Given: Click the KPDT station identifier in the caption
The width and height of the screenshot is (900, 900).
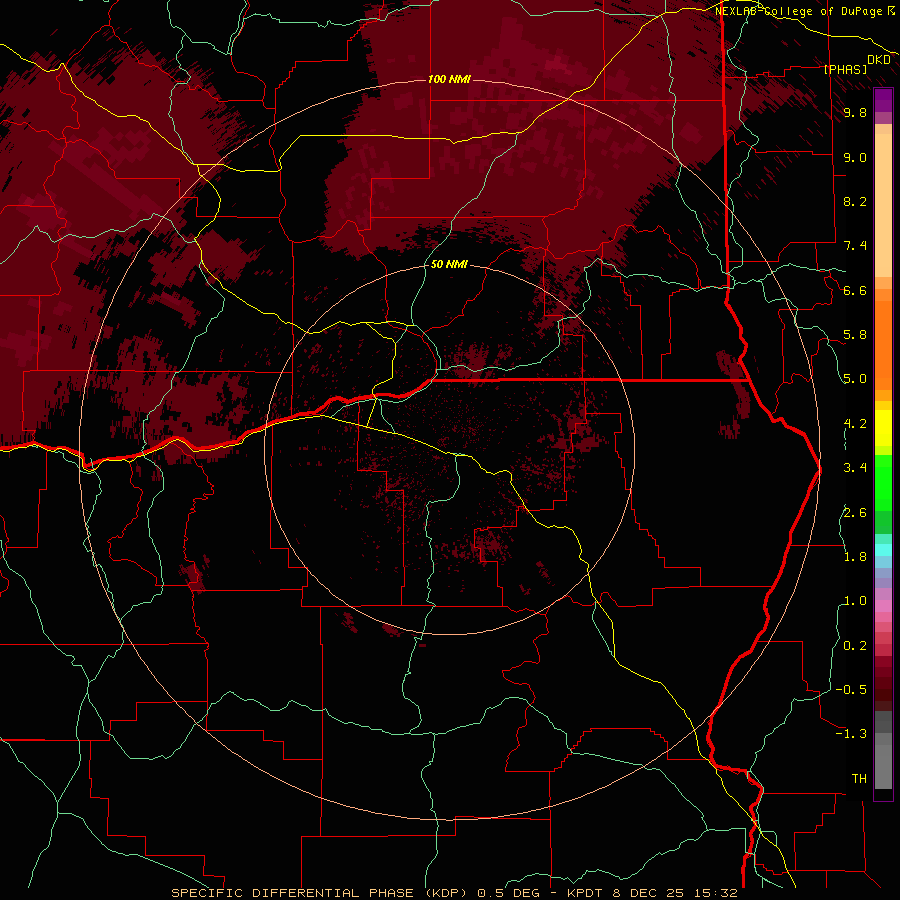Looking at the screenshot, I should coord(587,893).
